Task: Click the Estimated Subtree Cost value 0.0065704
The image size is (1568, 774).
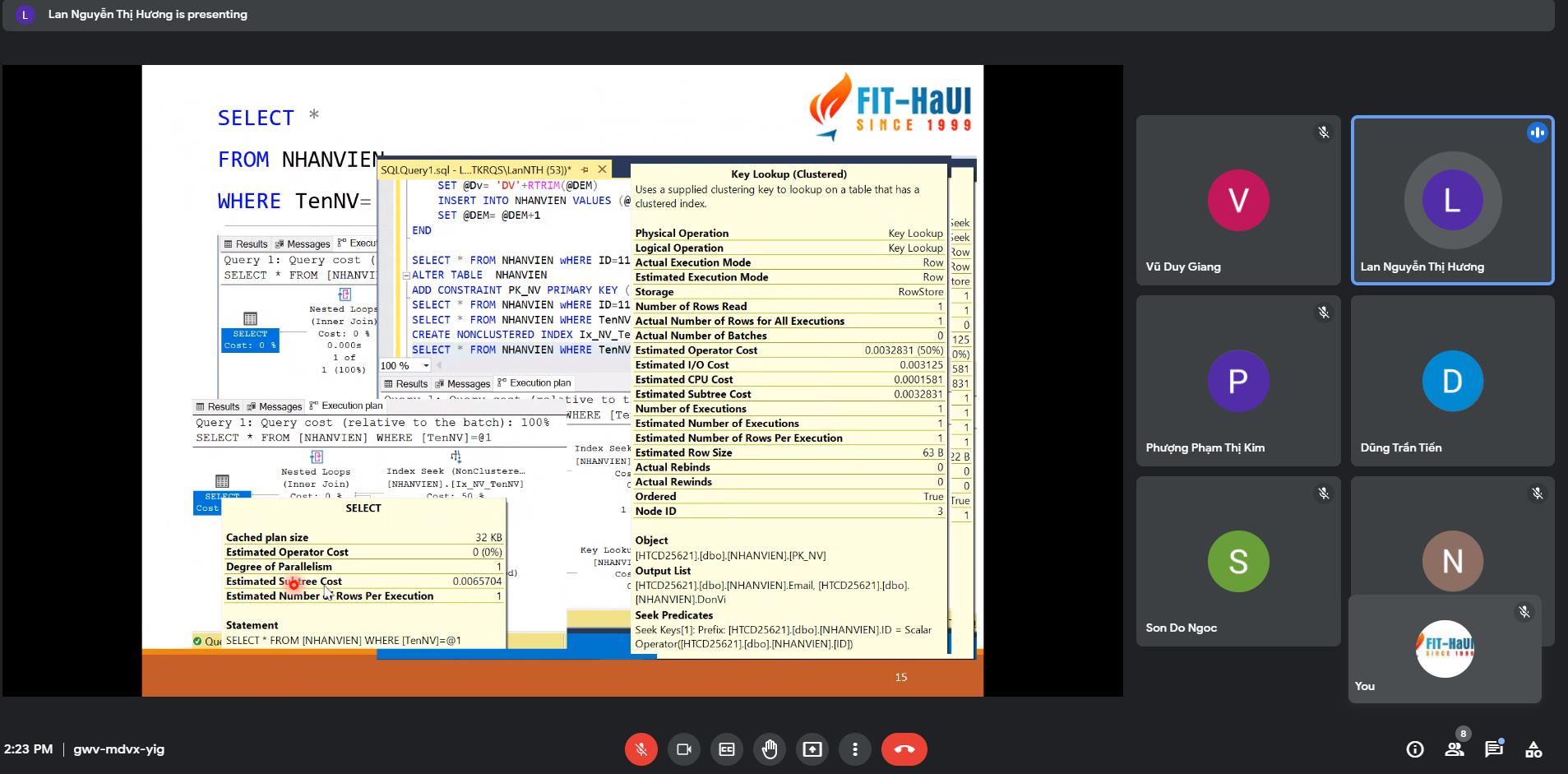Action: pos(477,582)
